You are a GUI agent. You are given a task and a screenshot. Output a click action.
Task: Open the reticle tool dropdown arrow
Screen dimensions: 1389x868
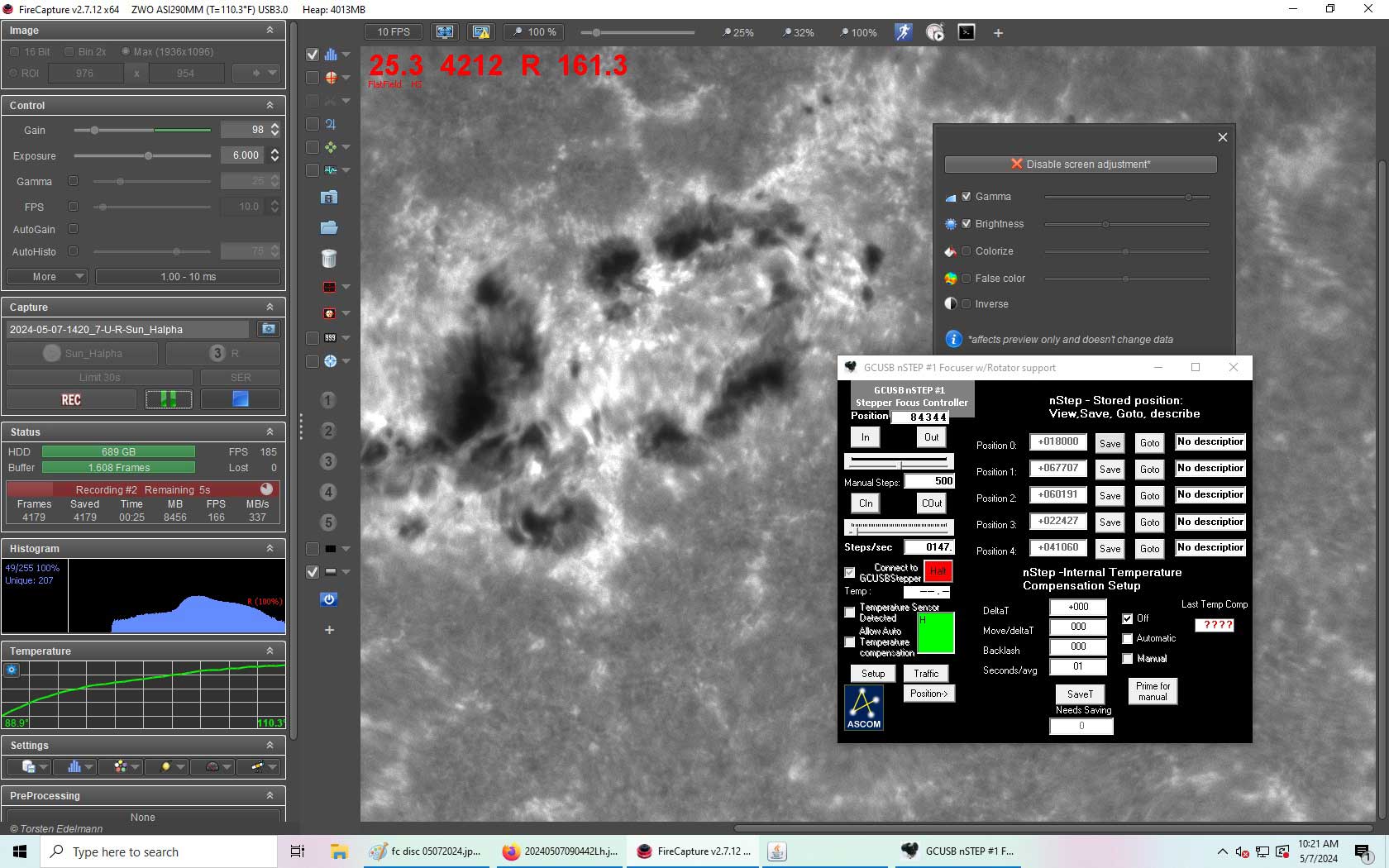pos(346,78)
